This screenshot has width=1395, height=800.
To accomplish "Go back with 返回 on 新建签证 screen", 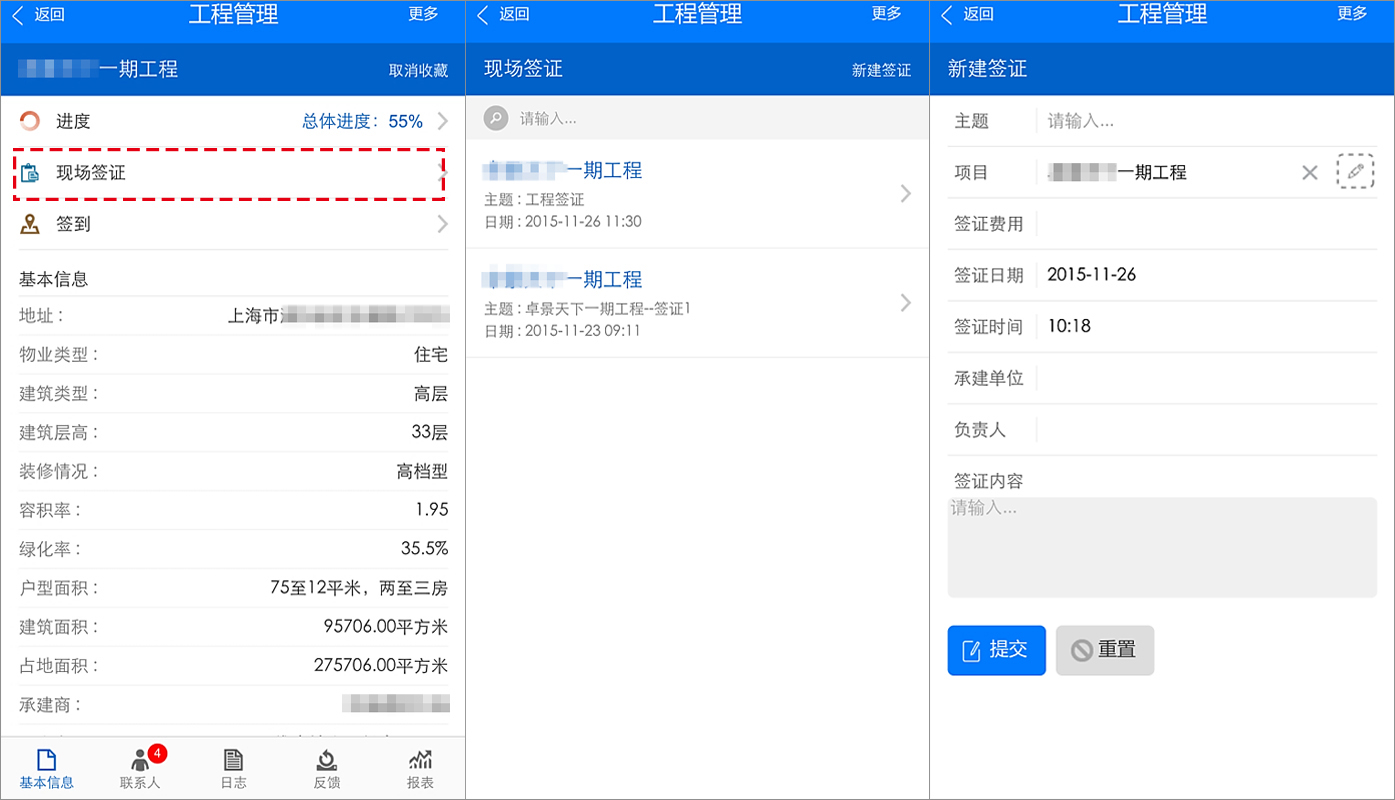I will (x=967, y=14).
